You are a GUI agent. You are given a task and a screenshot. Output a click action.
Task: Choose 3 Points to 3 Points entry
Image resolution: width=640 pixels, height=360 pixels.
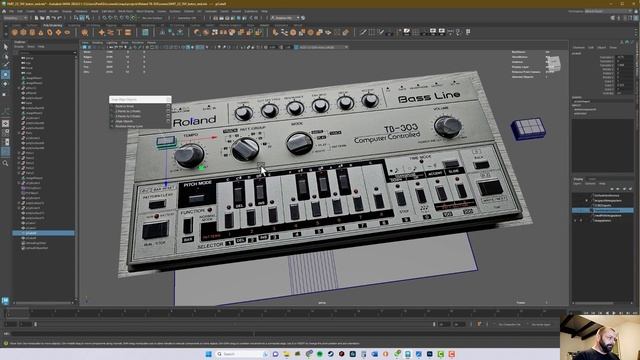point(128,116)
